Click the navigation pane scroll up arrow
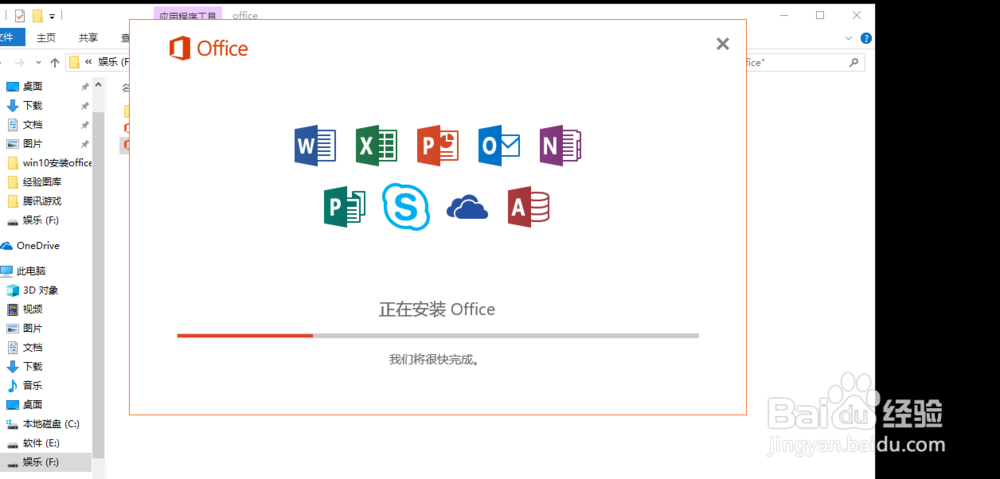The height and width of the screenshot is (479, 1000). (x=98, y=84)
